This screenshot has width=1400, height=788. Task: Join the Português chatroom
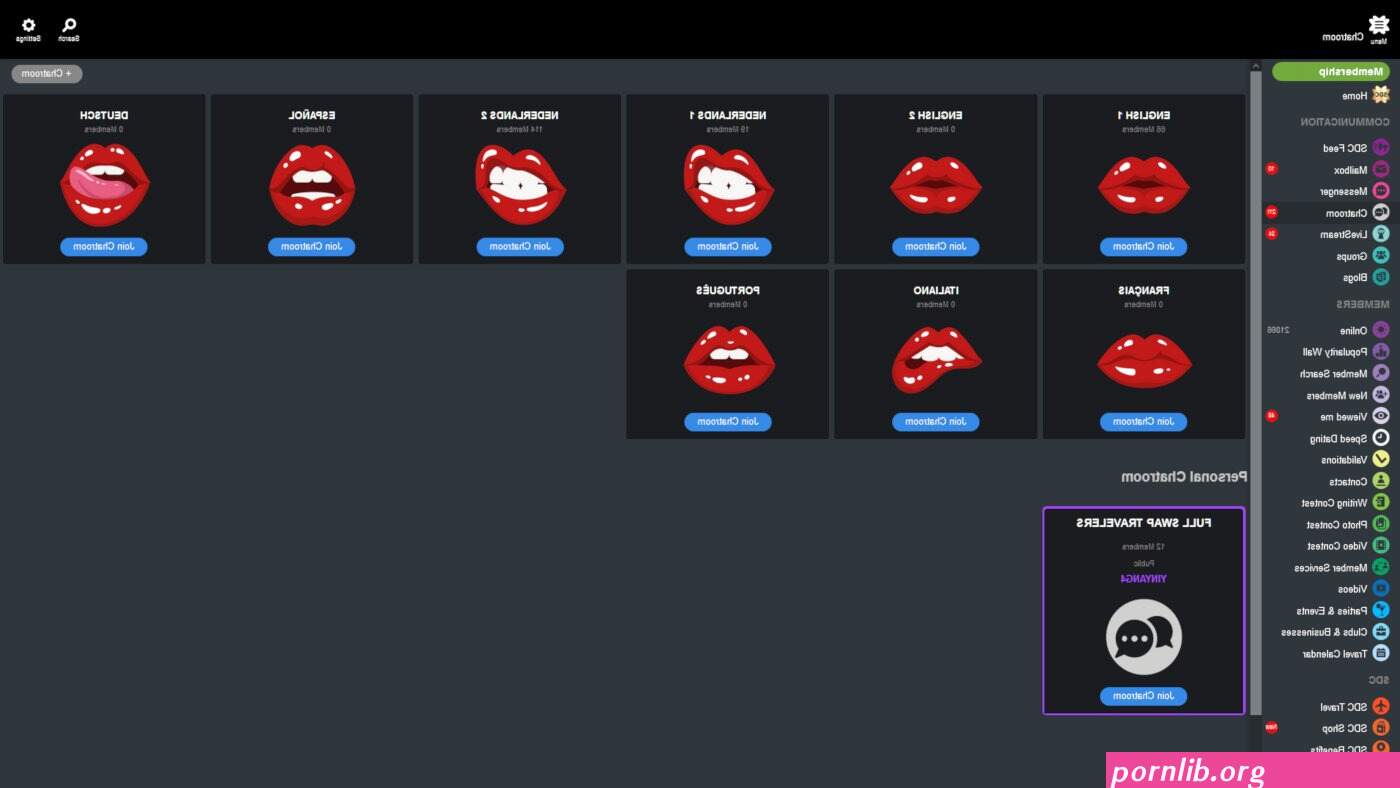727,421
